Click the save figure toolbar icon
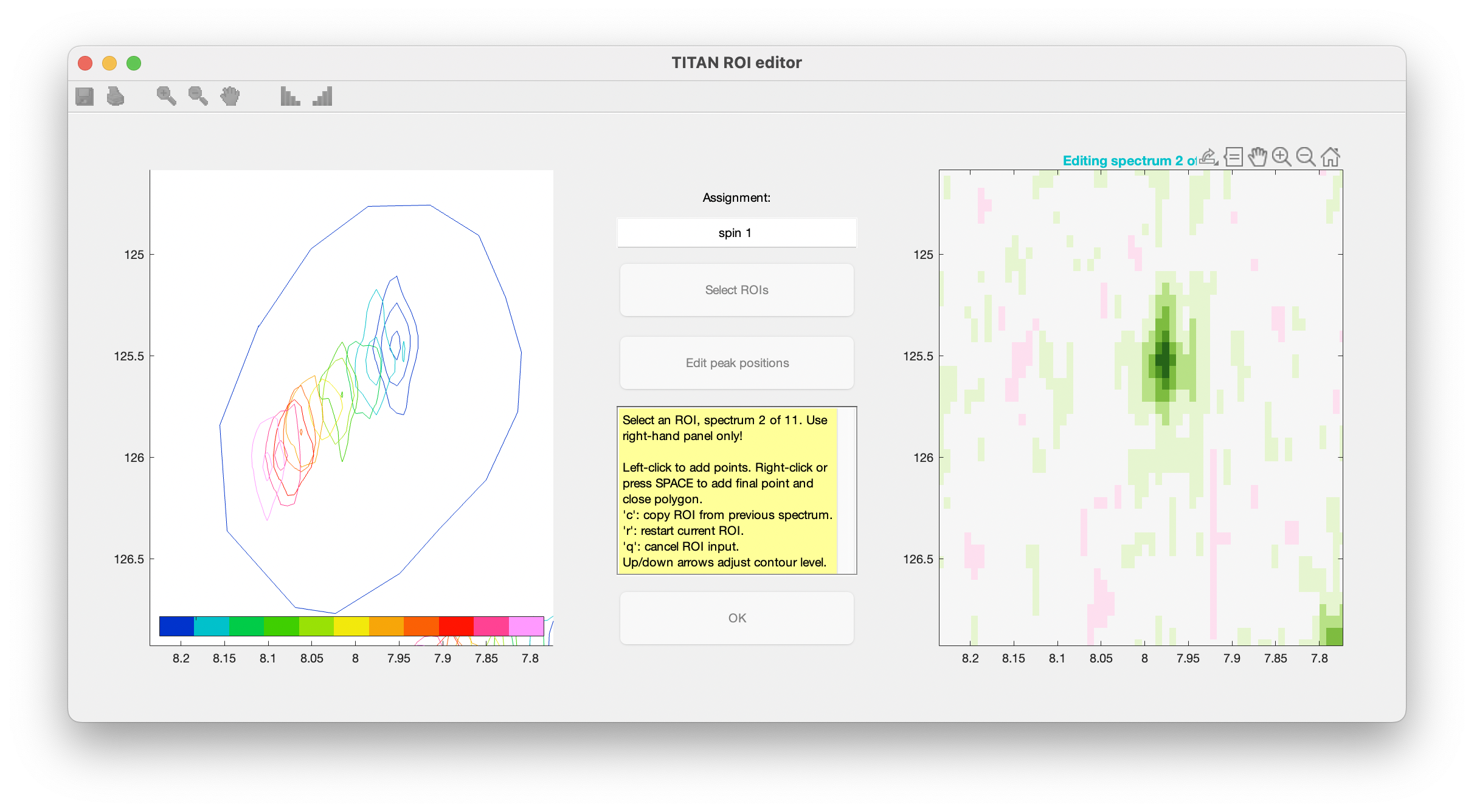The height and width of the screenshot is (812, 1474). pos(85,96)
